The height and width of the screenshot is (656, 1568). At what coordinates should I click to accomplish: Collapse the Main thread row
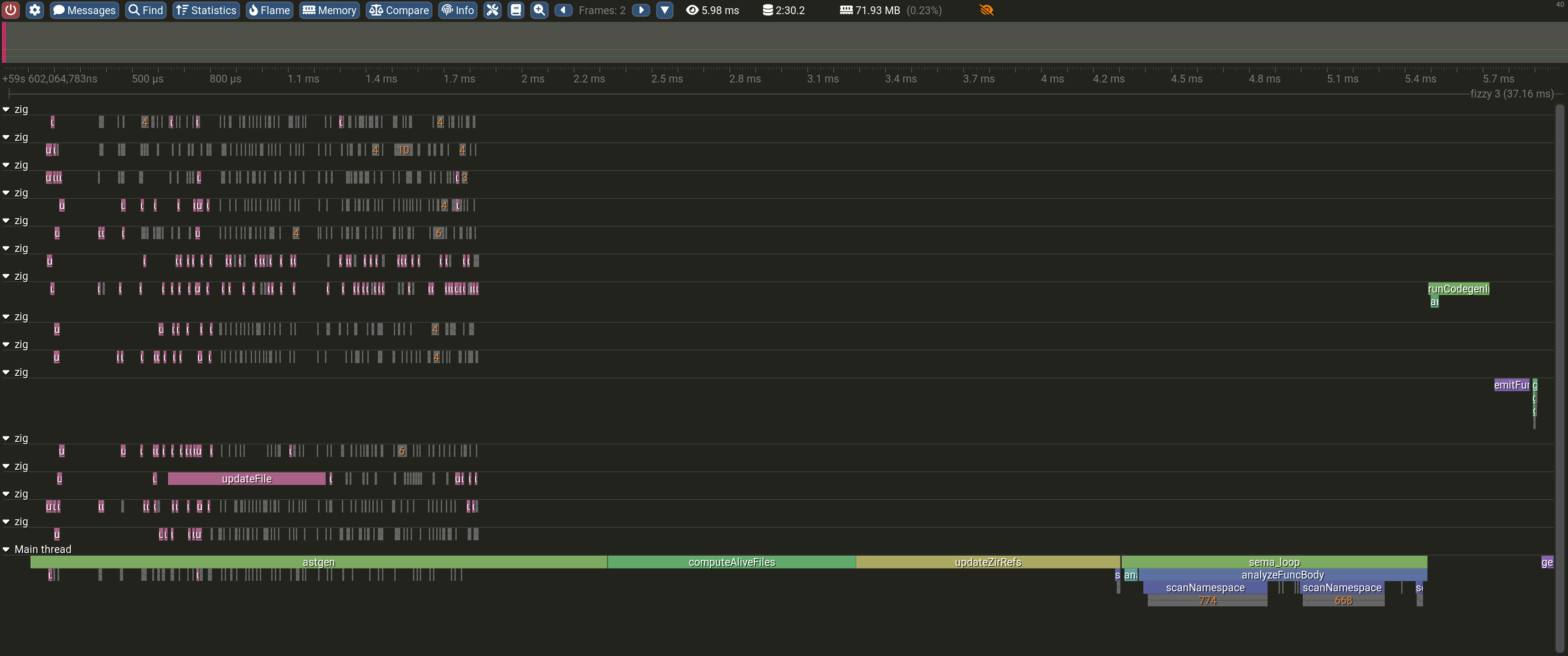tap(6, 549)
